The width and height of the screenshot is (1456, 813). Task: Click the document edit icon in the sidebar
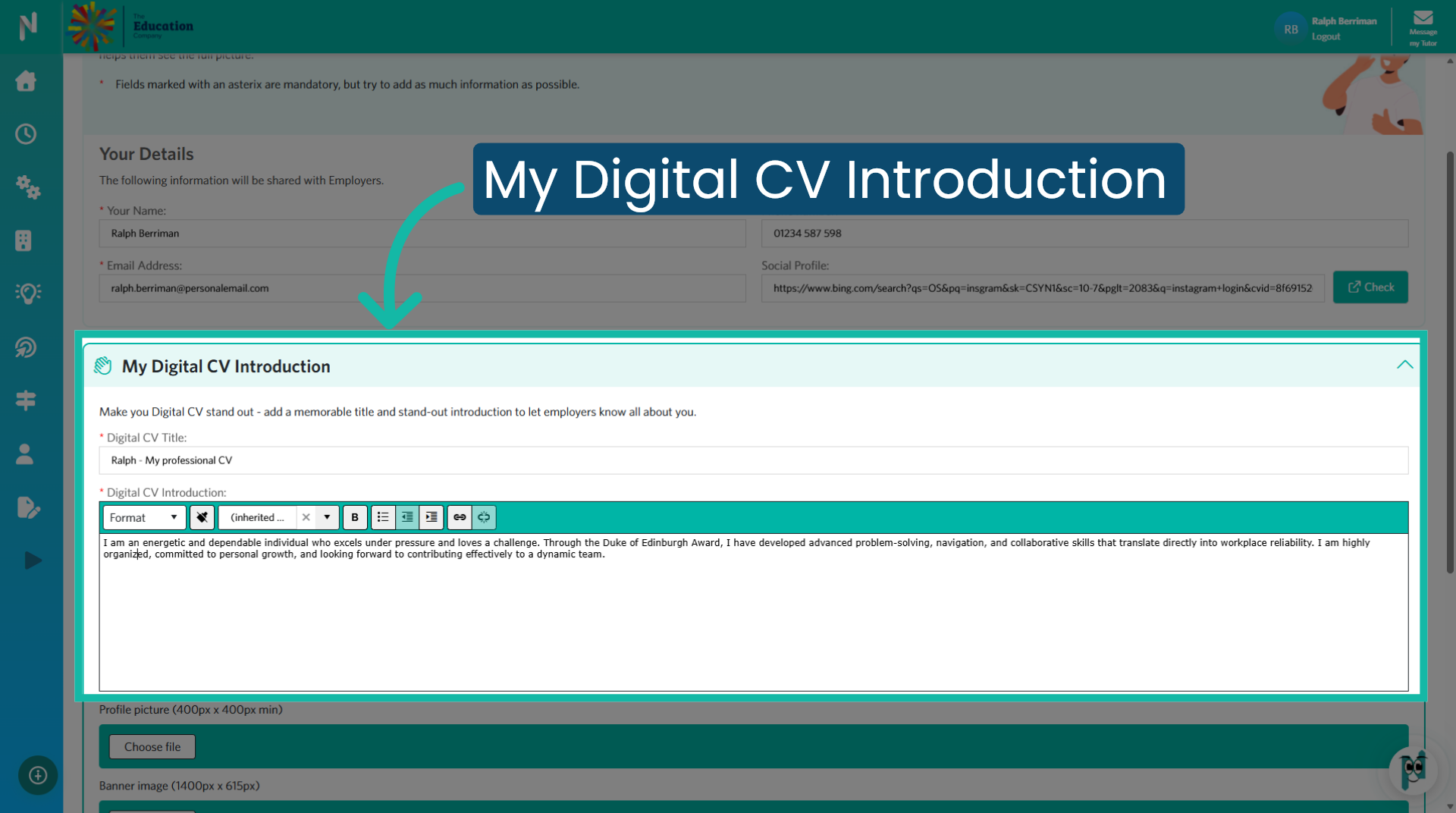click(28, 507)
